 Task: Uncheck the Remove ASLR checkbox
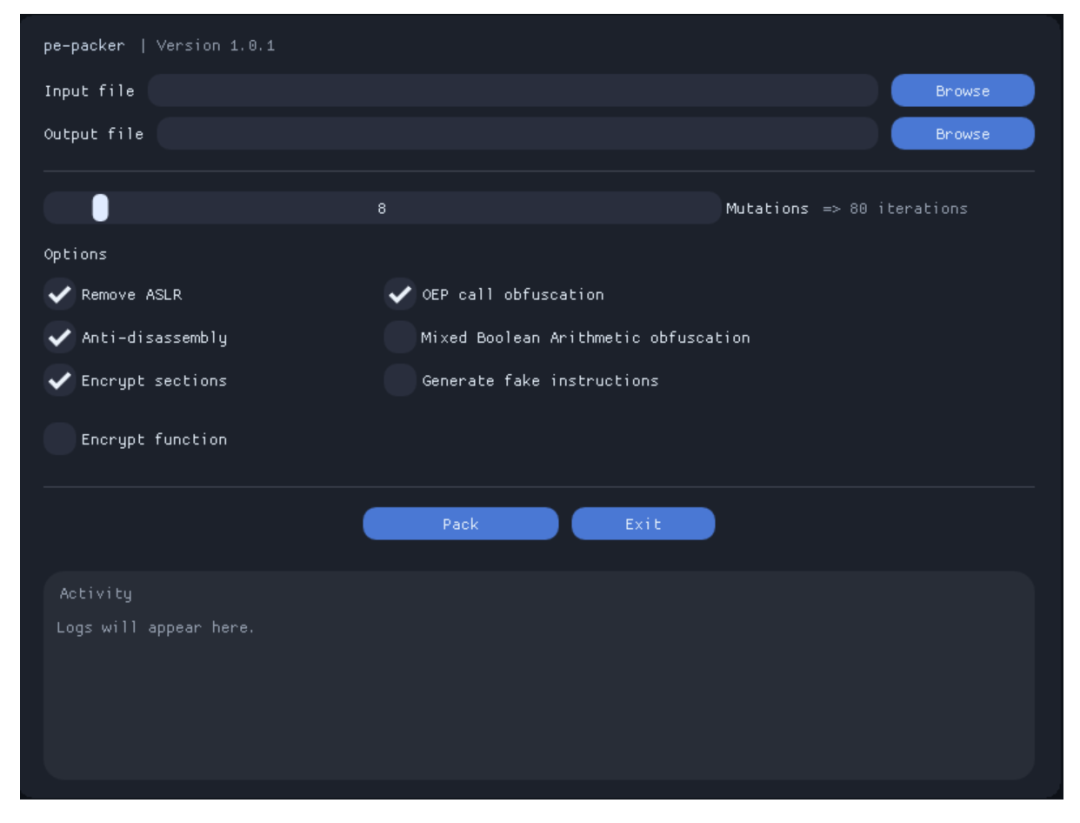(60, 295)
